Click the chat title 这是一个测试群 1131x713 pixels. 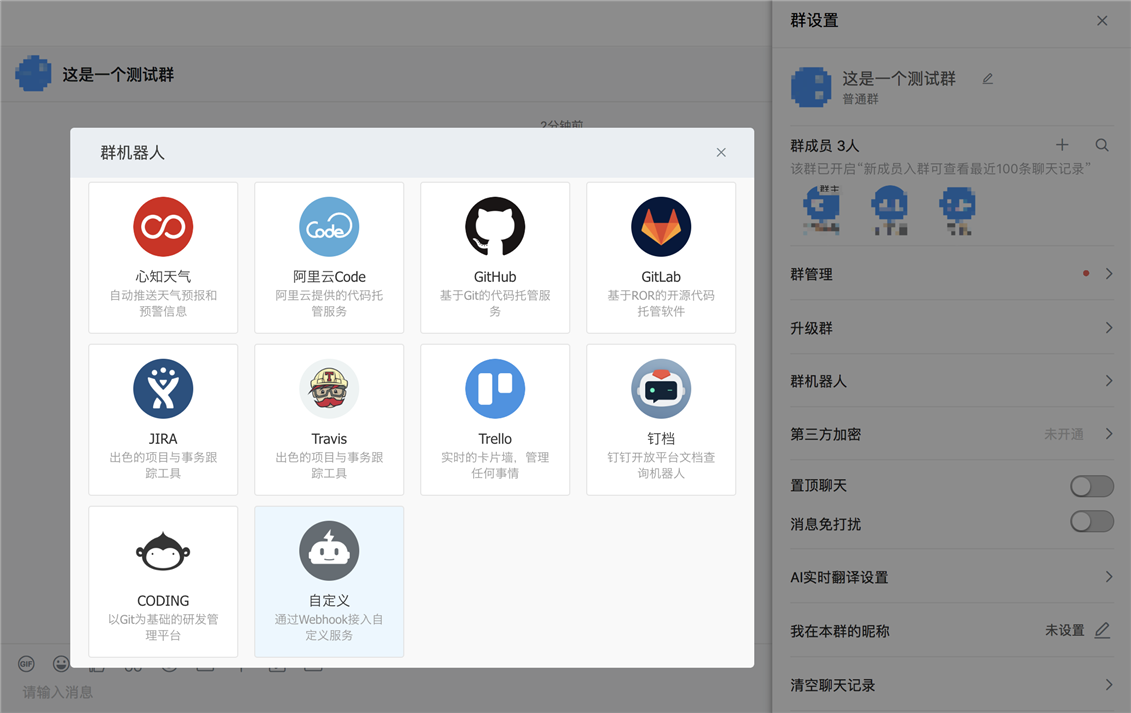point(118,74)
